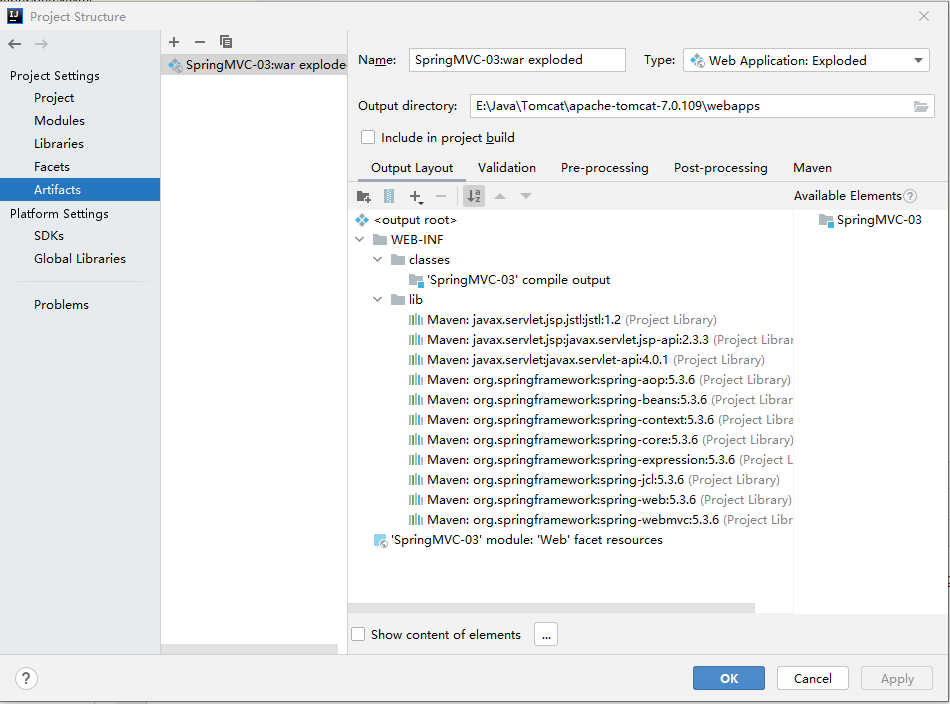Select javax.servlet.jsp-api:2.3.3 library entry
The height and width of the screenshot is (704, 950).
(600, 340)
